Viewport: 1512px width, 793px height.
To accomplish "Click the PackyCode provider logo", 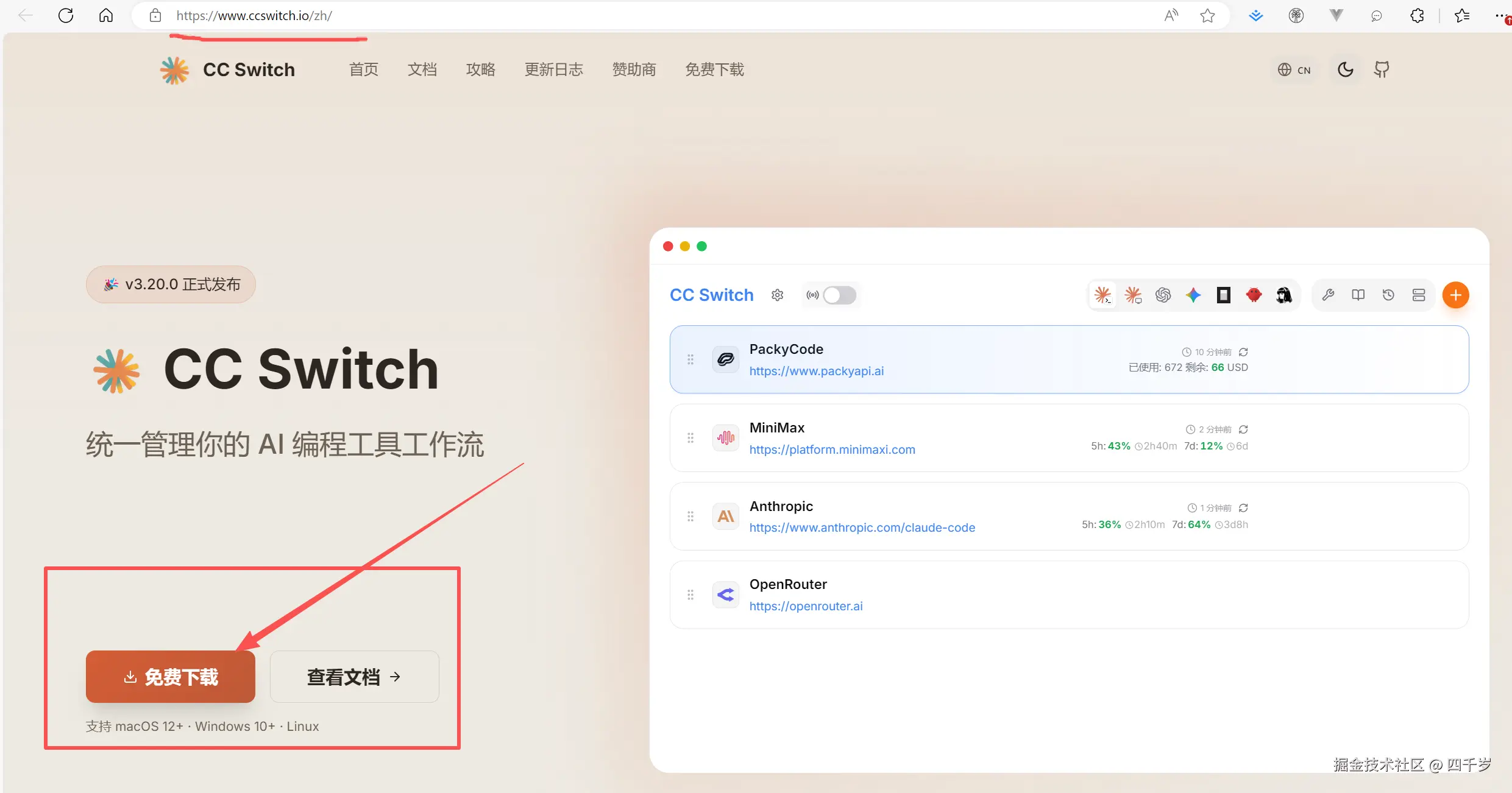I will (x=726, y=359).
